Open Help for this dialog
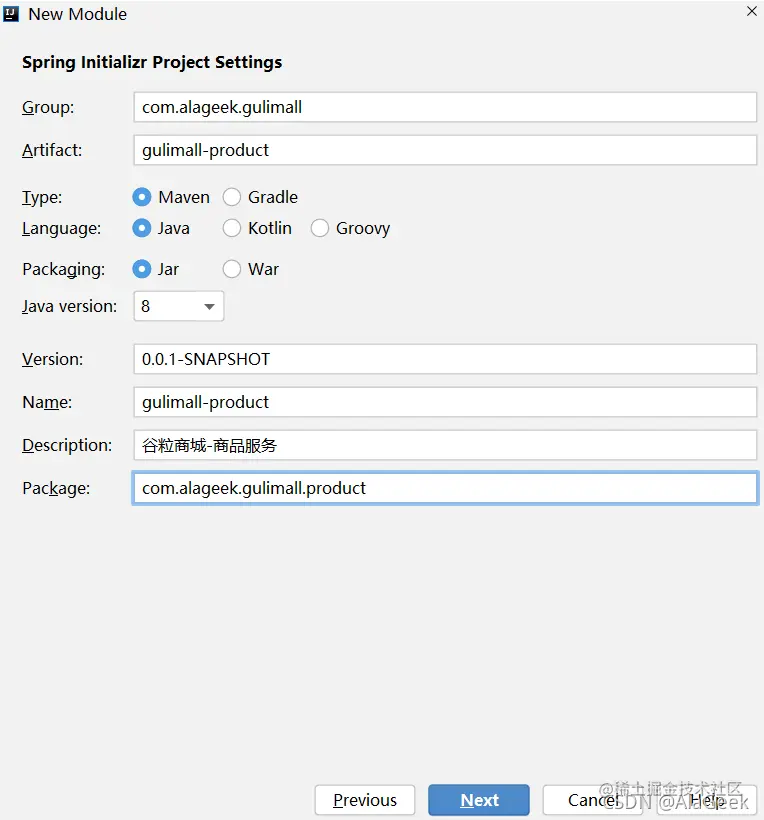 pos(707,800)
